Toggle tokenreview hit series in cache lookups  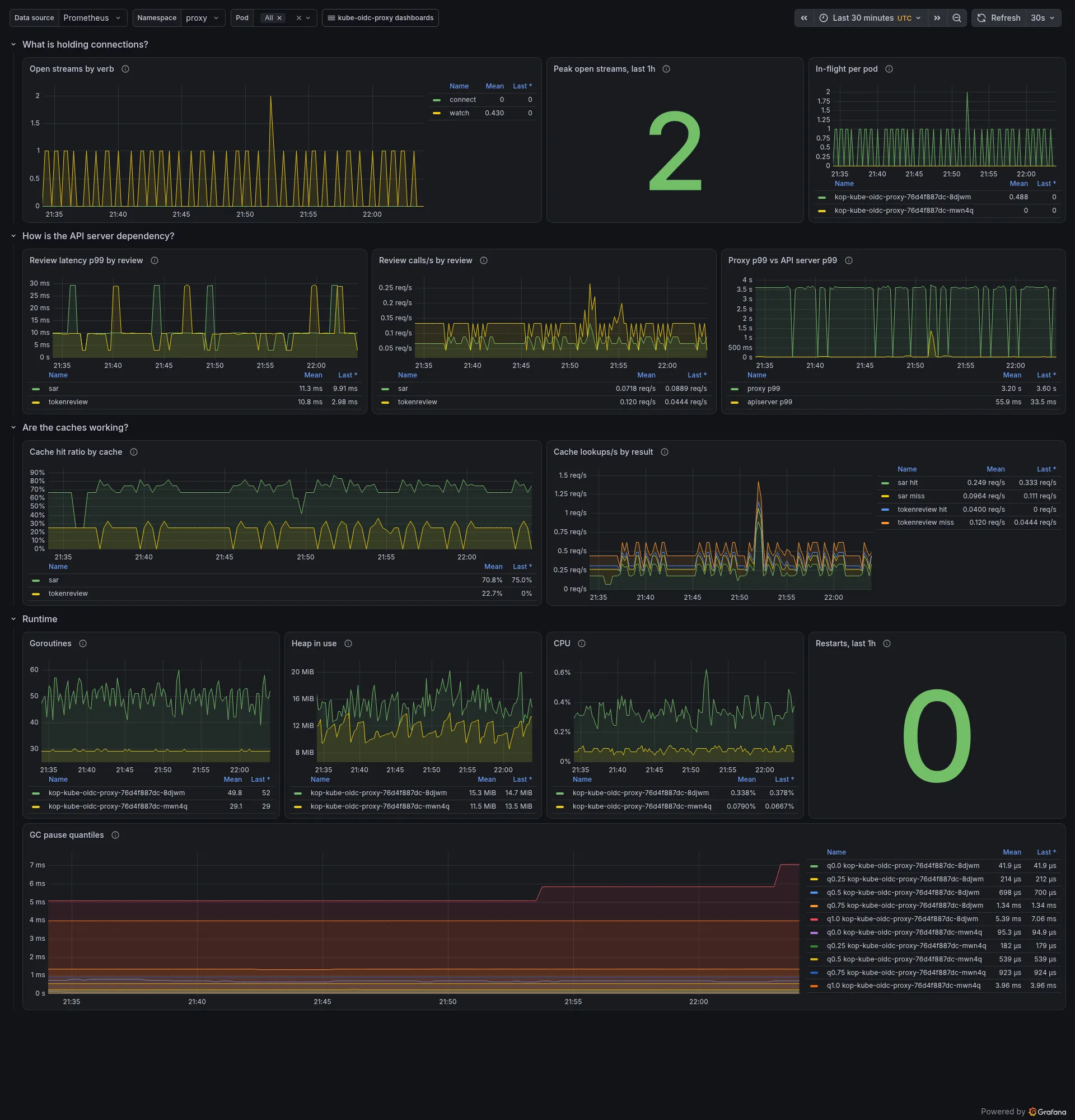[922, 510]
